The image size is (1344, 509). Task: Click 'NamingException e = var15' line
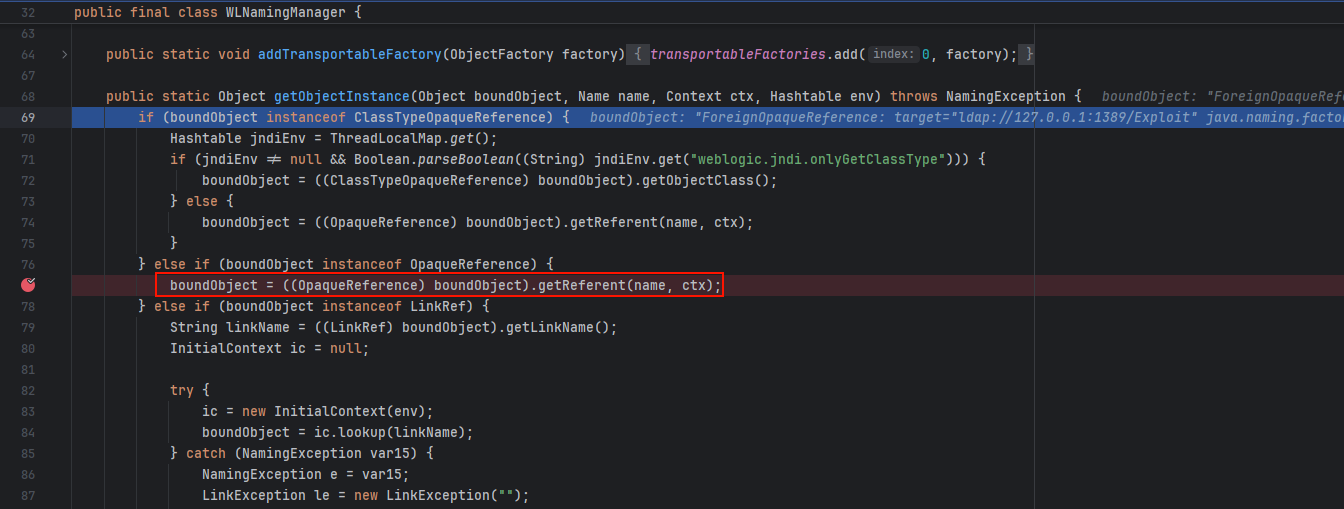pyautogui.click(x=306, y=474)
